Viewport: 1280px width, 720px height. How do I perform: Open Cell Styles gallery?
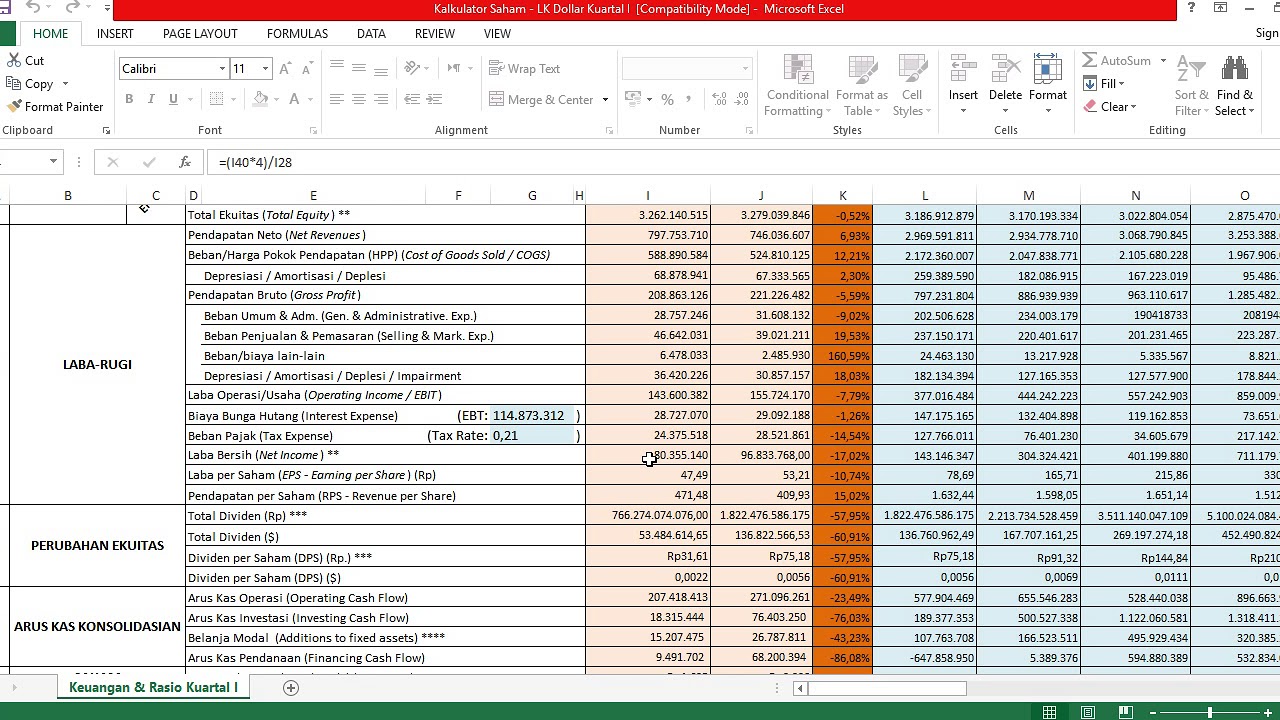coord(911,86)
